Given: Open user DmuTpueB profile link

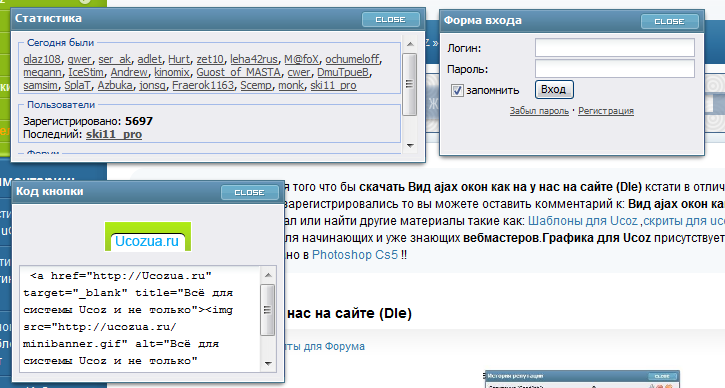Looking at the screenshot, I should click(343, 72).
